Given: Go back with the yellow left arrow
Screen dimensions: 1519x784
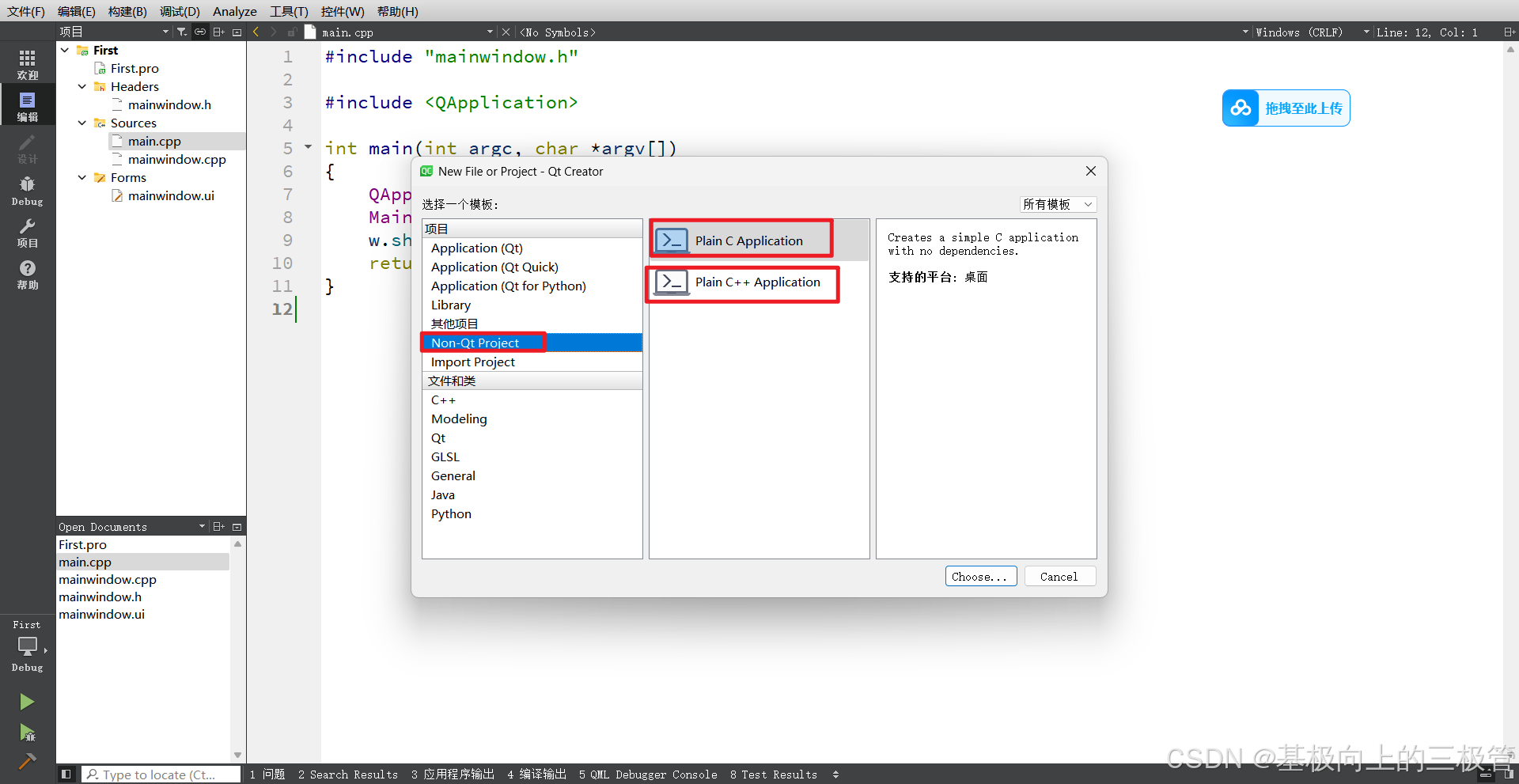Looking at the screenshot, I should [x=256, y=32].
